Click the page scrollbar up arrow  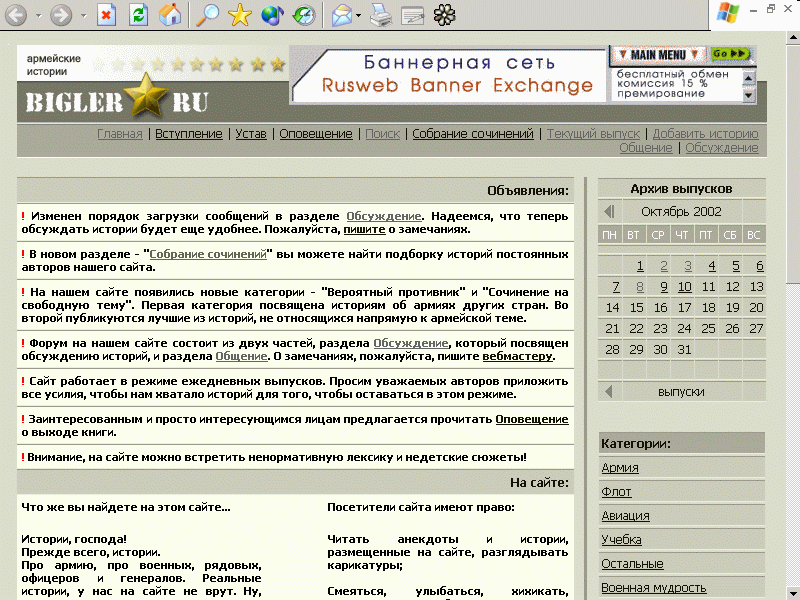click(793, 37)
